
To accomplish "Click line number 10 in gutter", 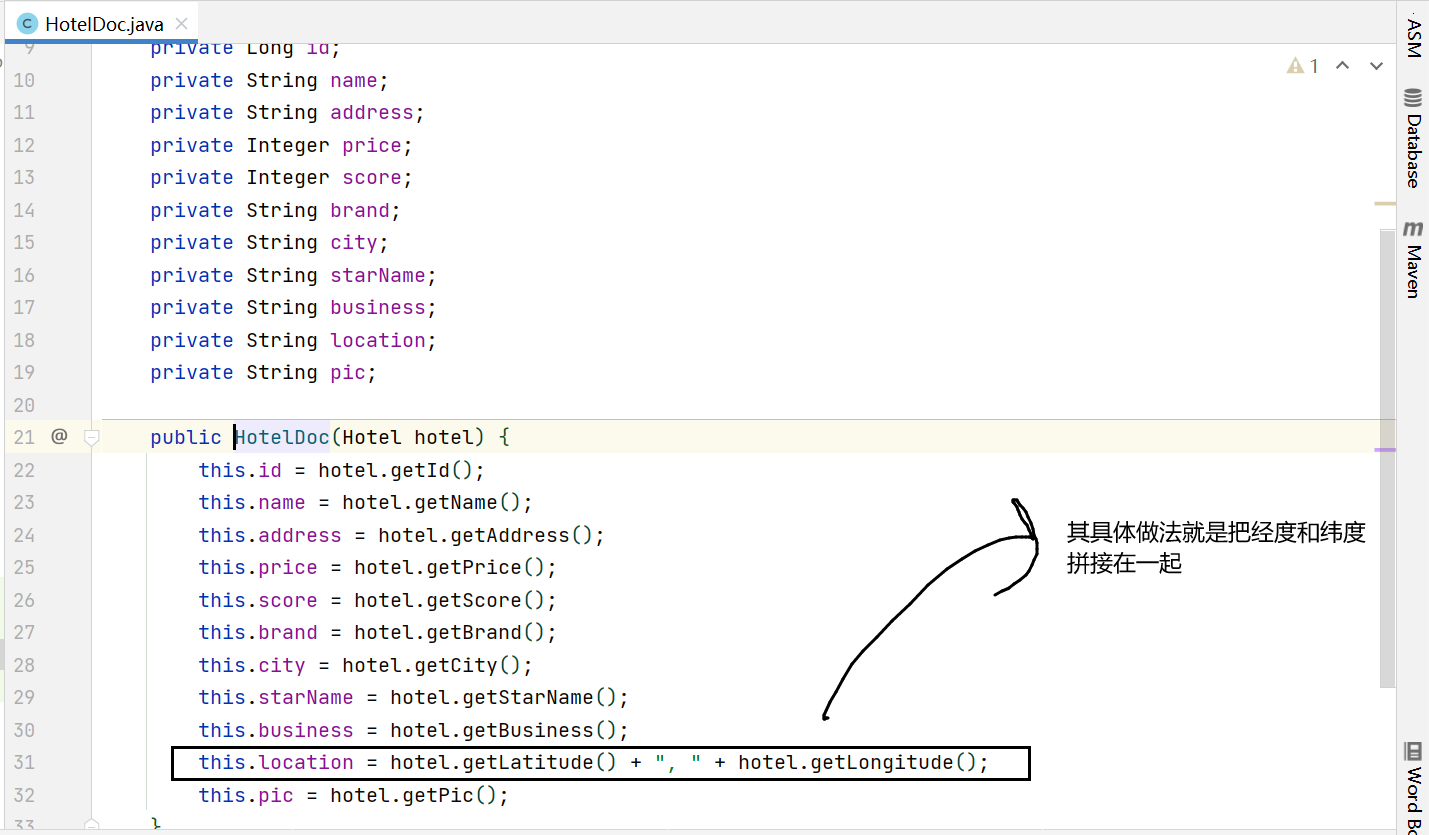I will pos(24,80).
